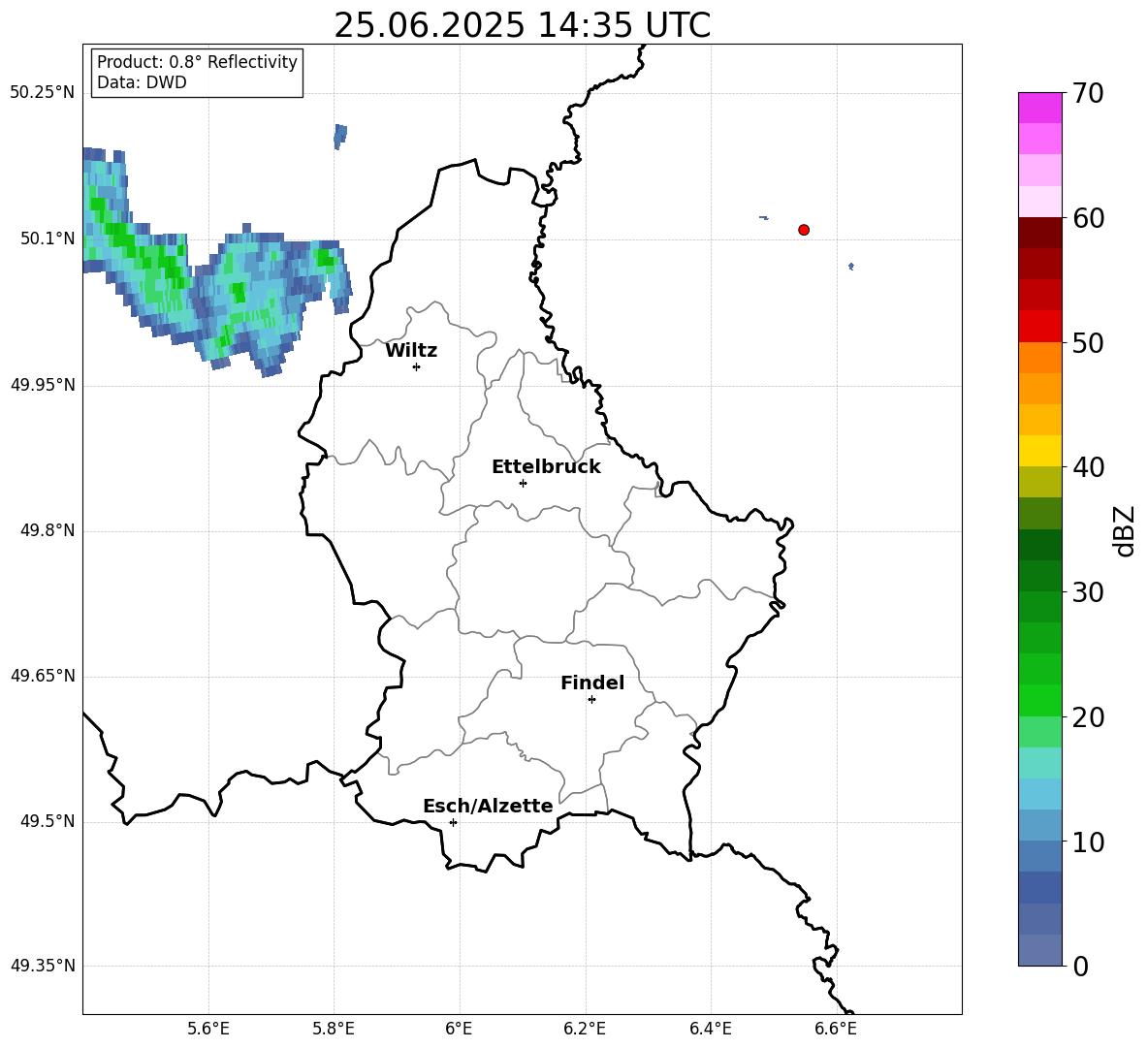This screenshot has width=1148, height=1048.
Task: Click colorbar tick label 60
Action: click(x=1088, y=218)
